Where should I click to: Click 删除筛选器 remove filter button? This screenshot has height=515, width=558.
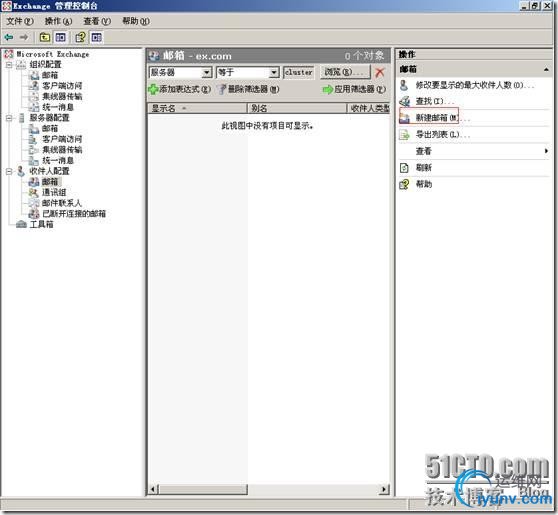(249, 89)
